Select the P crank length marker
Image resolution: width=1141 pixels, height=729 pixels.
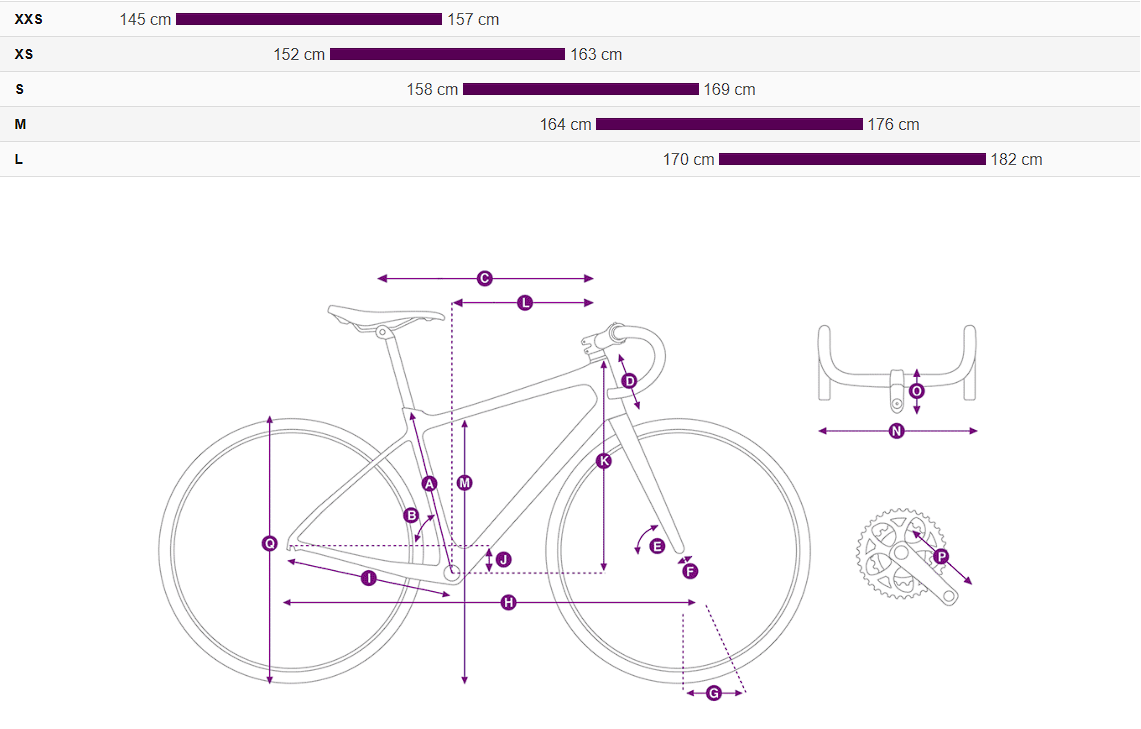(940, 556)
